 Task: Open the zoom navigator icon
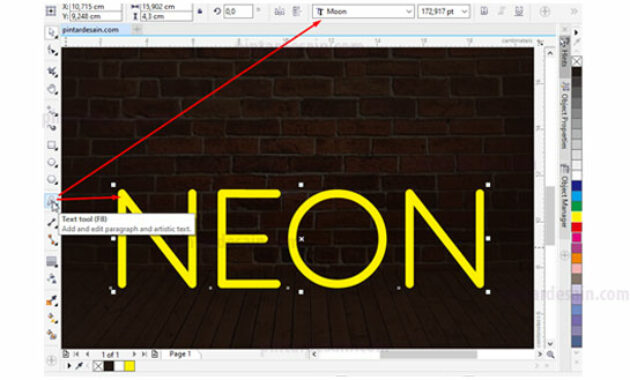550,354
